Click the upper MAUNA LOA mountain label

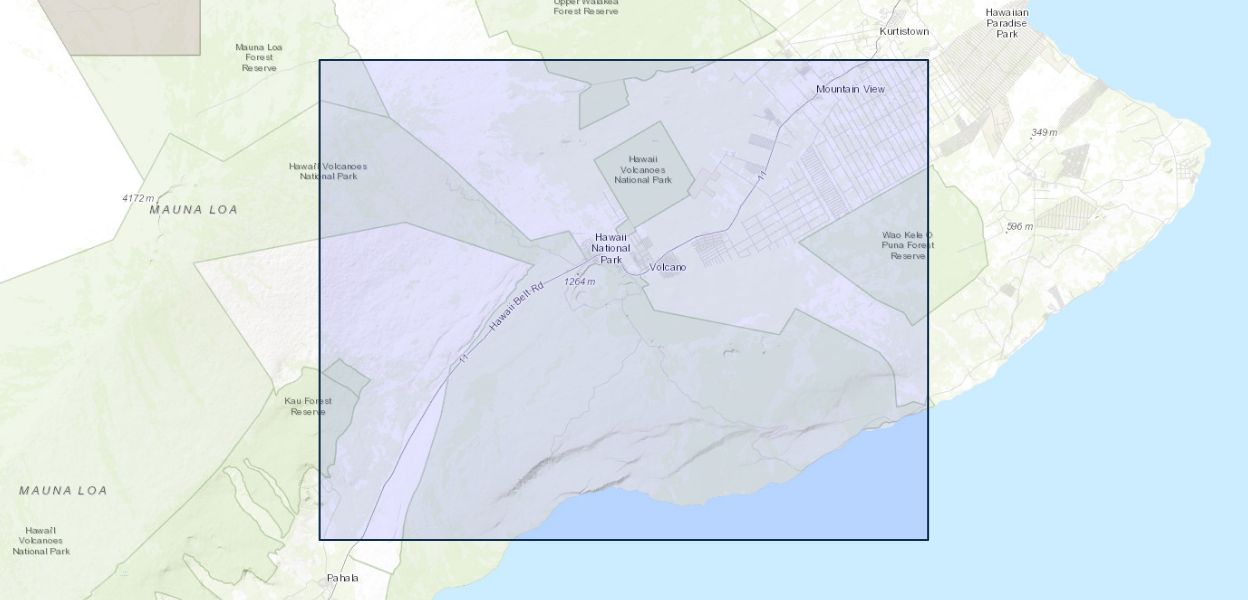(194, 210)
